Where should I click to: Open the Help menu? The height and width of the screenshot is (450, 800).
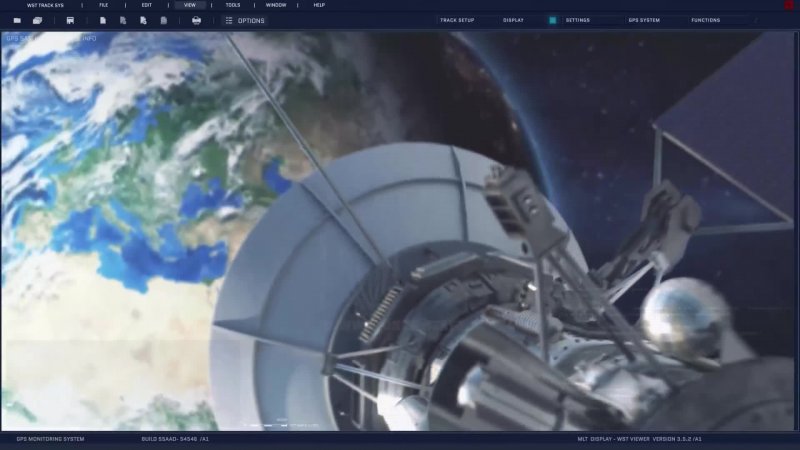(319, 5)
